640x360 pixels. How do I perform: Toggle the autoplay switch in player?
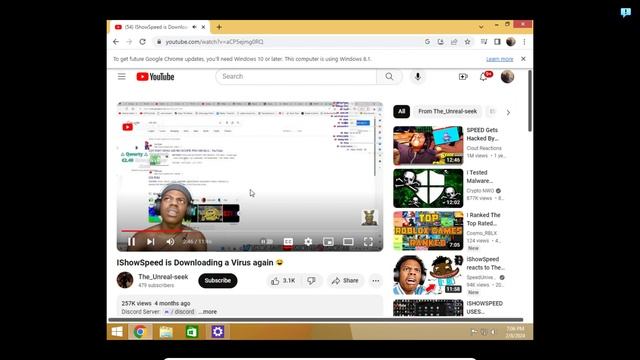pos(267,242)
